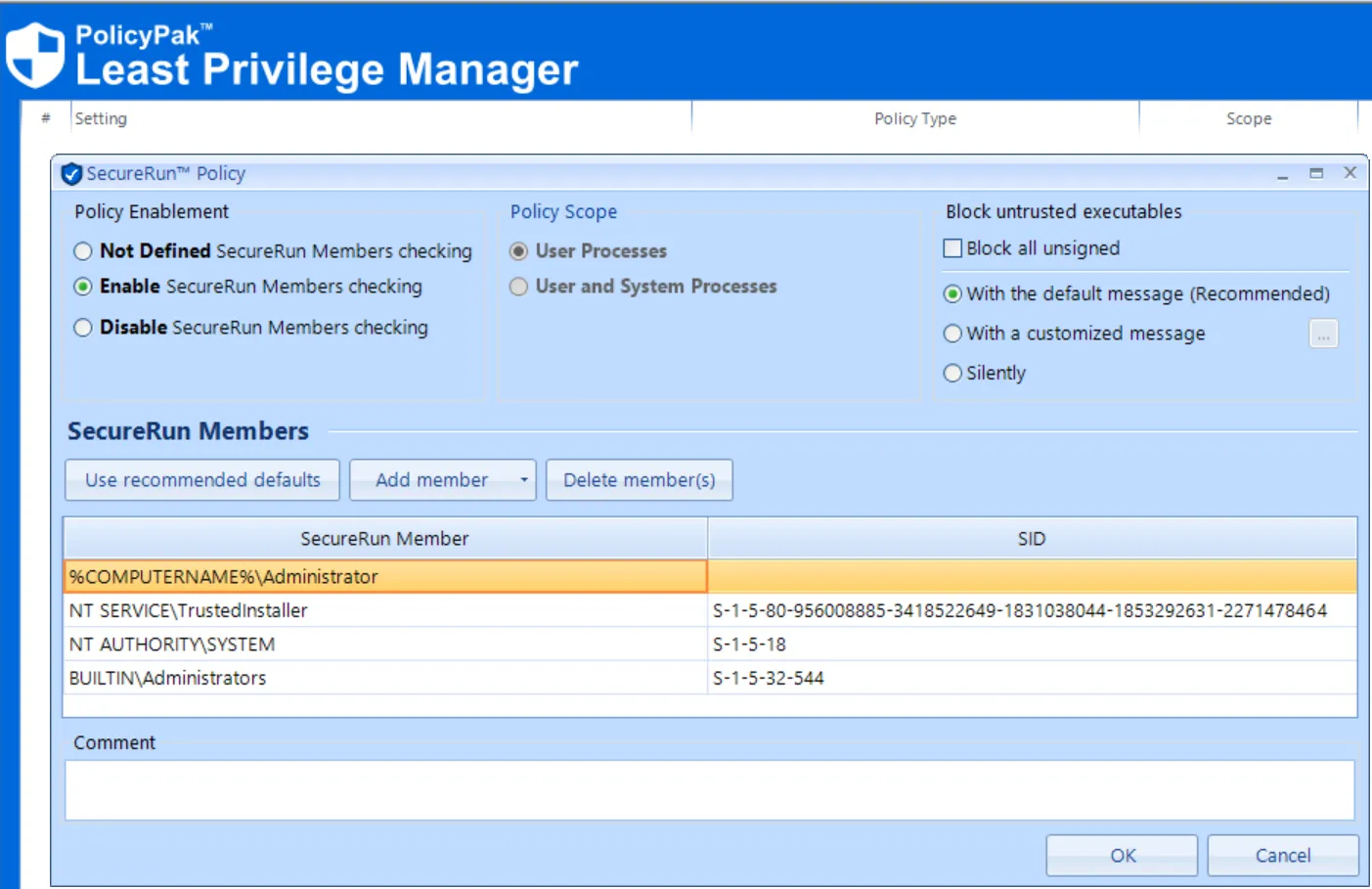This screenshot has width=1372, height=889.
Task: Click the Scope column header
Action: point(1249,118)
